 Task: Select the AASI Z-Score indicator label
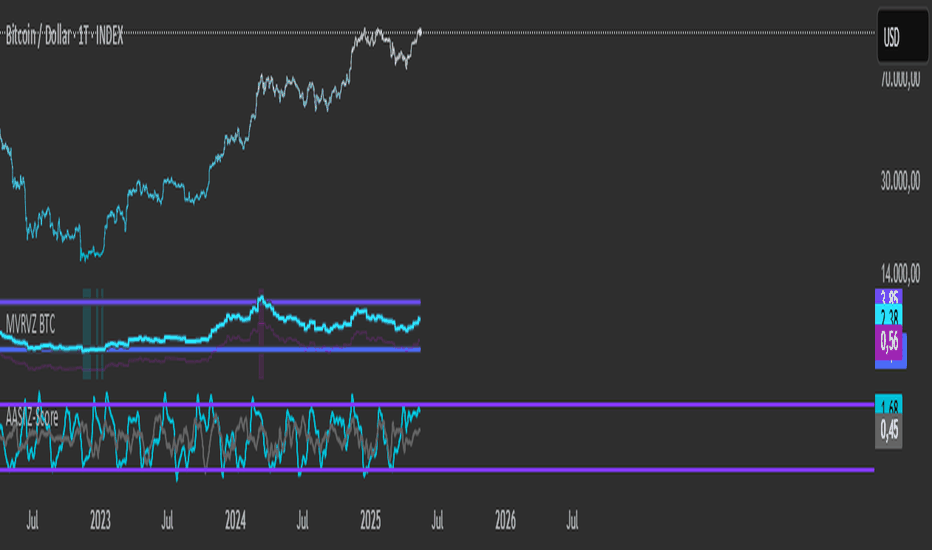tap(32, 417)
